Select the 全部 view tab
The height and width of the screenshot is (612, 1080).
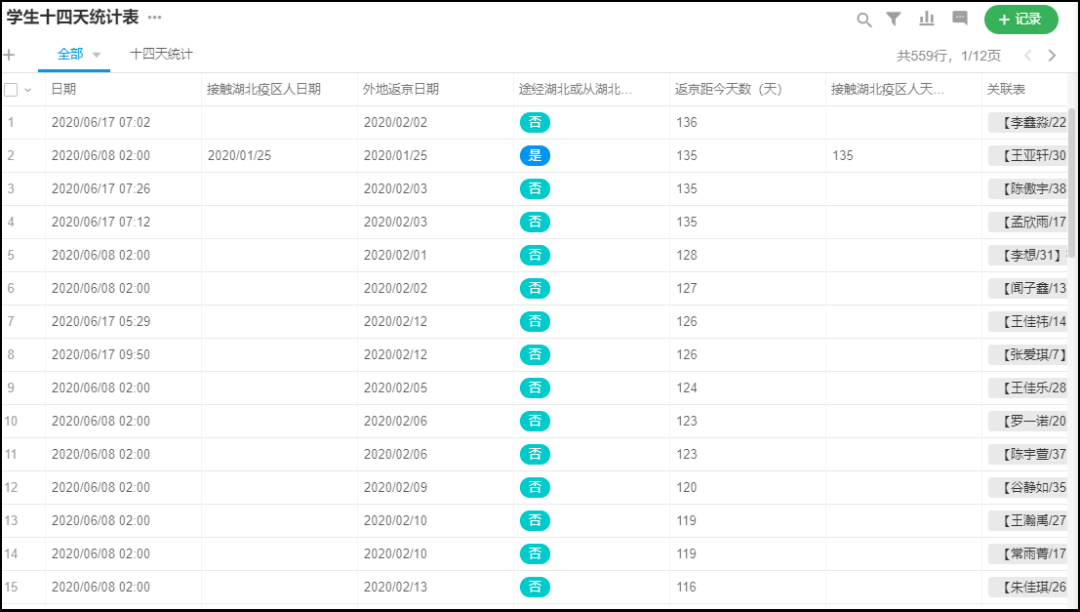tap(70, 54)
